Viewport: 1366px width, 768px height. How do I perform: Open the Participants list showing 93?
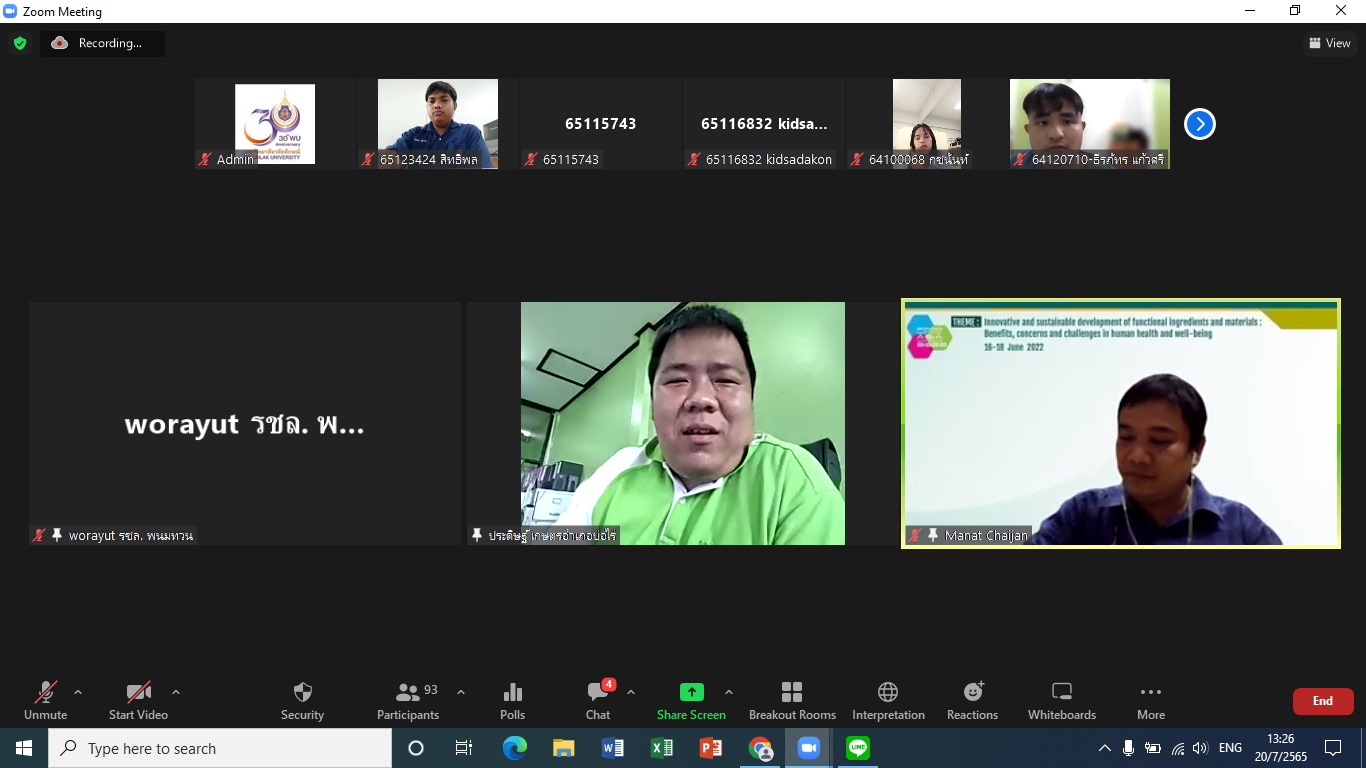coord(408,700)
